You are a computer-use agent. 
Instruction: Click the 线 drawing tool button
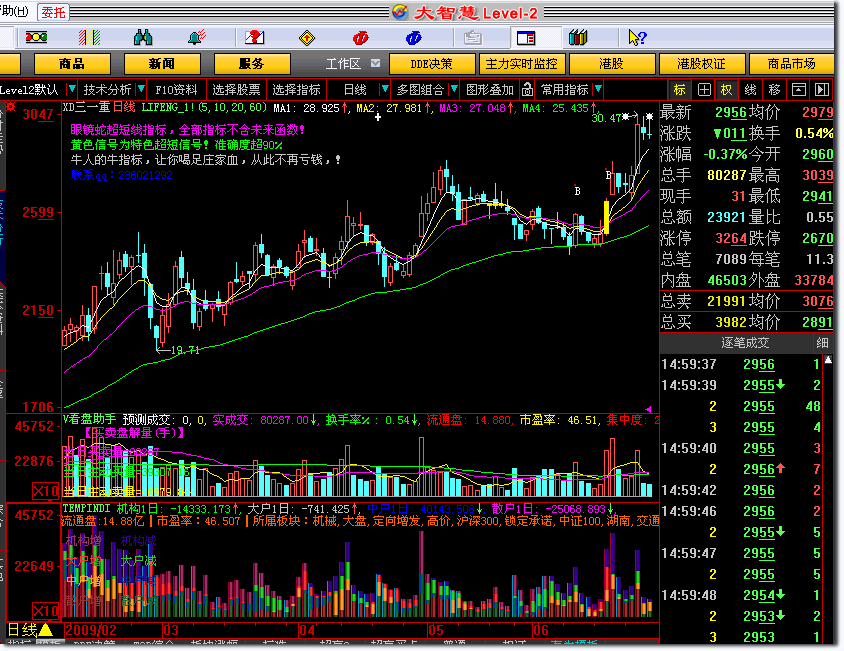pyautogui.click(x=750, y=89)
